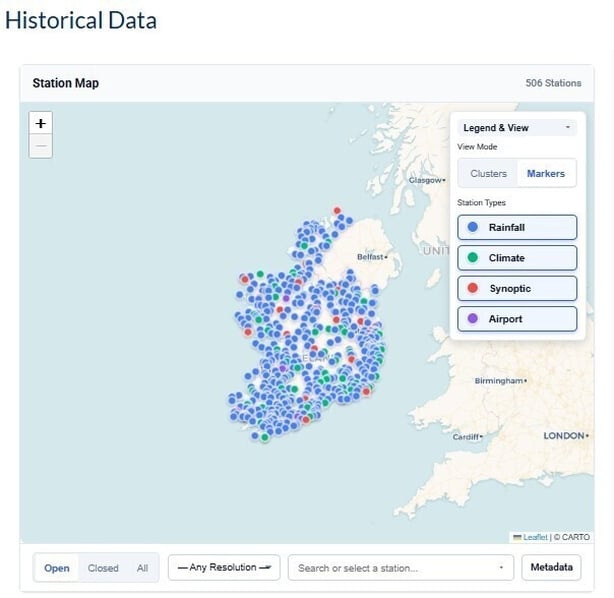The height and width of the screenshot is (598, 614).
Task: Toggle Synoptic station type filter
Action: (x=517, y=288)
